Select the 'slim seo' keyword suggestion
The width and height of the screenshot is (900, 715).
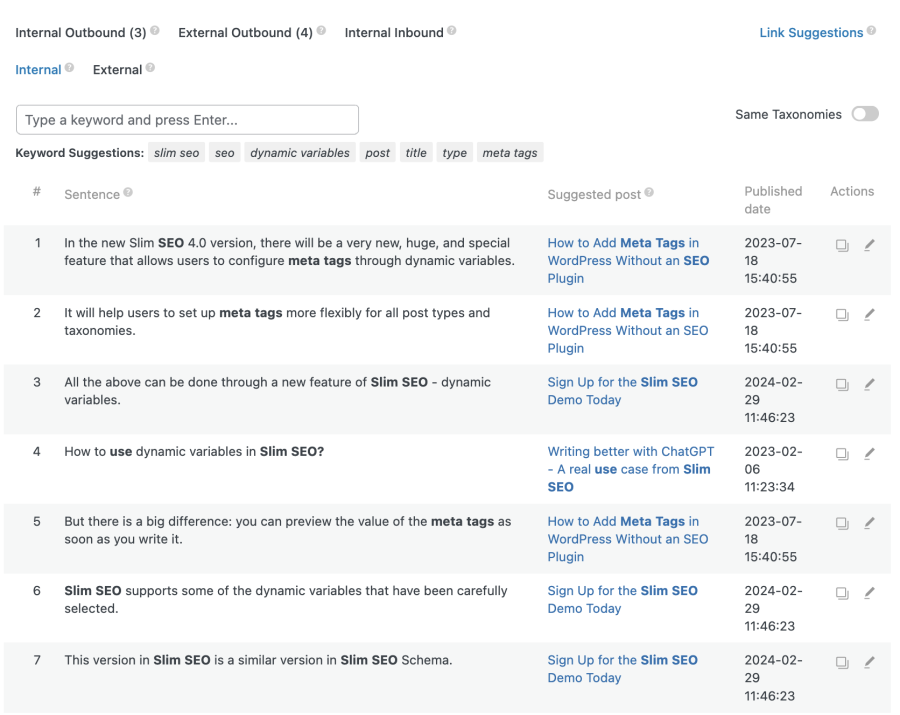click(x=176, y=153)
